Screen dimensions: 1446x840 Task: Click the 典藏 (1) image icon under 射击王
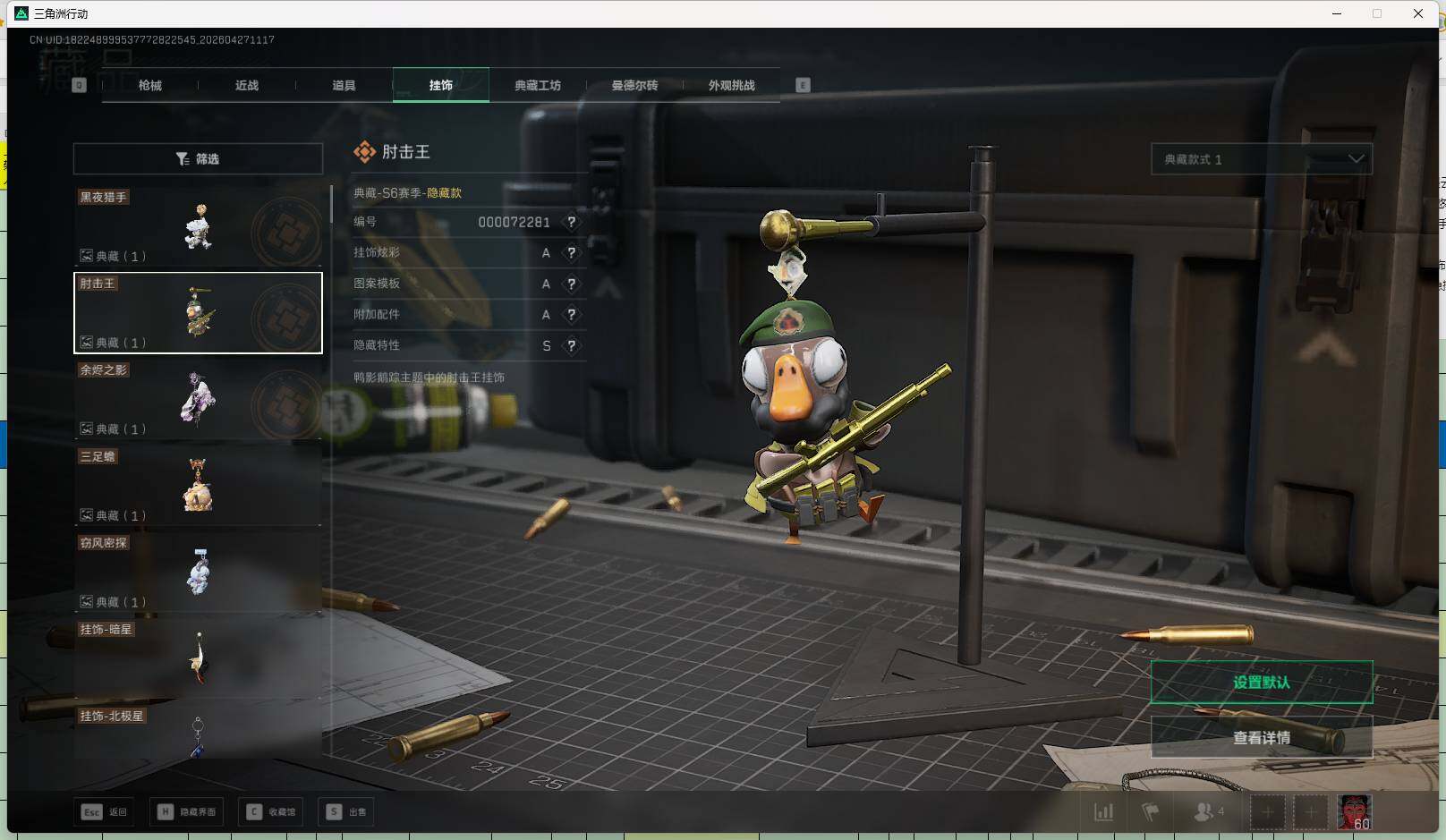click(87, 343)
